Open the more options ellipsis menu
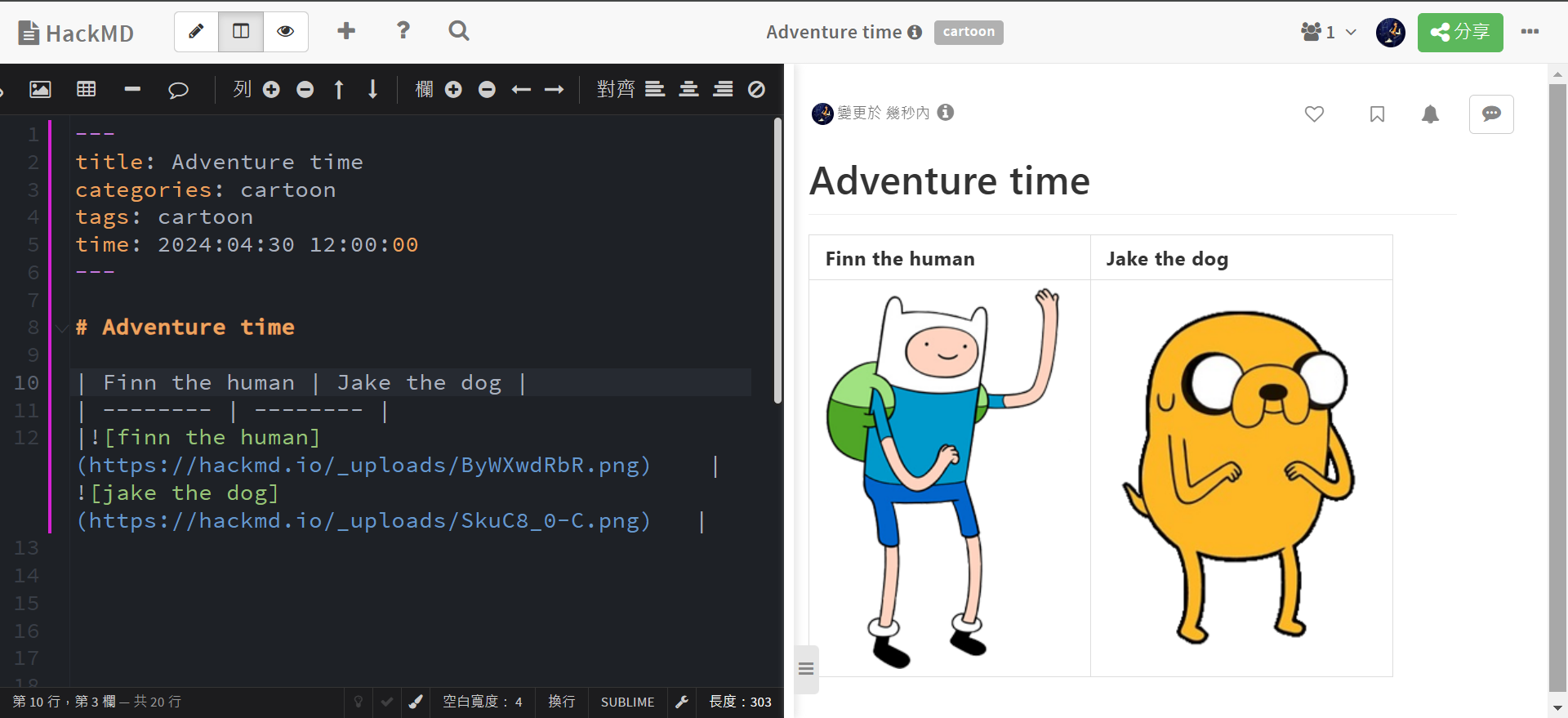This screenshot has width=1568, height=718. [1530, 31]
